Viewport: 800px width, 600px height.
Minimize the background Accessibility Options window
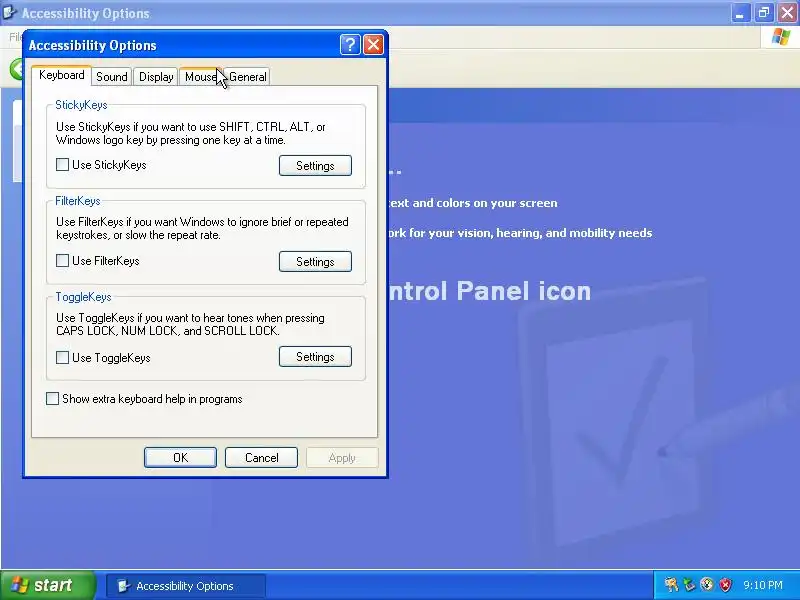[x=740, y=13]
